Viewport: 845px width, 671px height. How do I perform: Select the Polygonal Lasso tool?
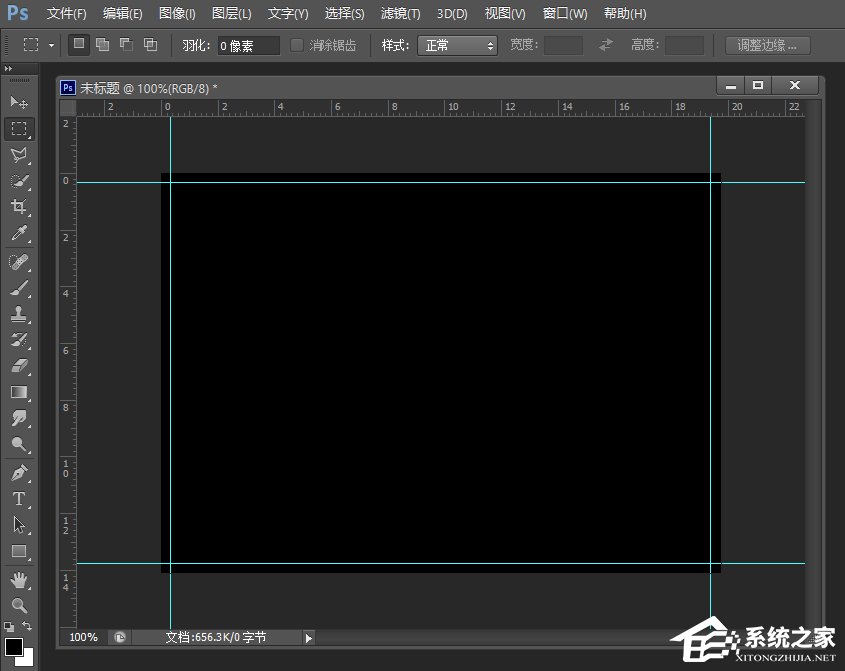pos(18,155)
